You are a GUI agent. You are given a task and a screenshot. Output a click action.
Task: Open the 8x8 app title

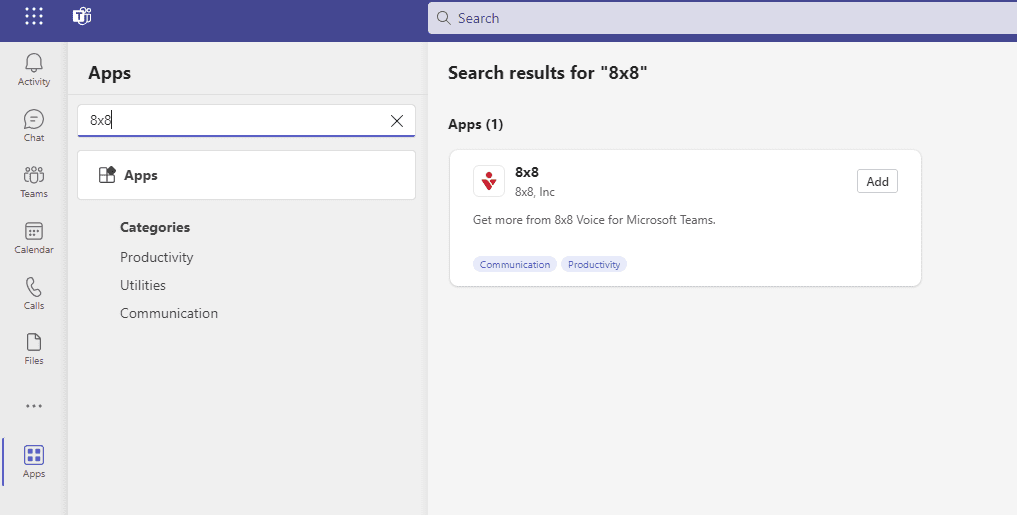(x=527, y=173)
